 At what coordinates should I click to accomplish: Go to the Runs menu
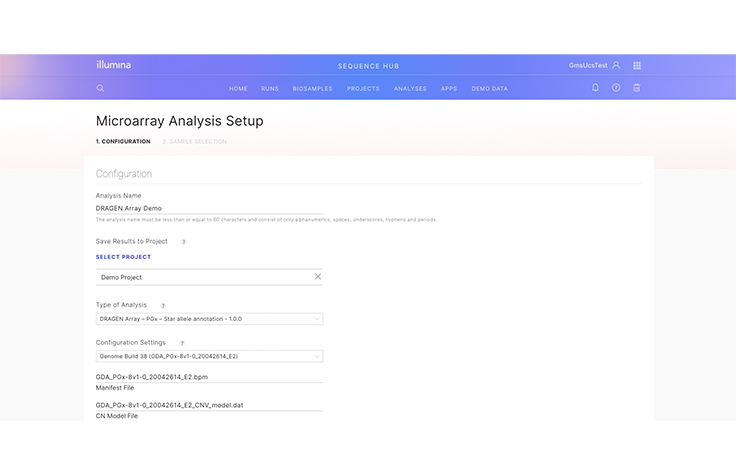(x=270, y=88)
